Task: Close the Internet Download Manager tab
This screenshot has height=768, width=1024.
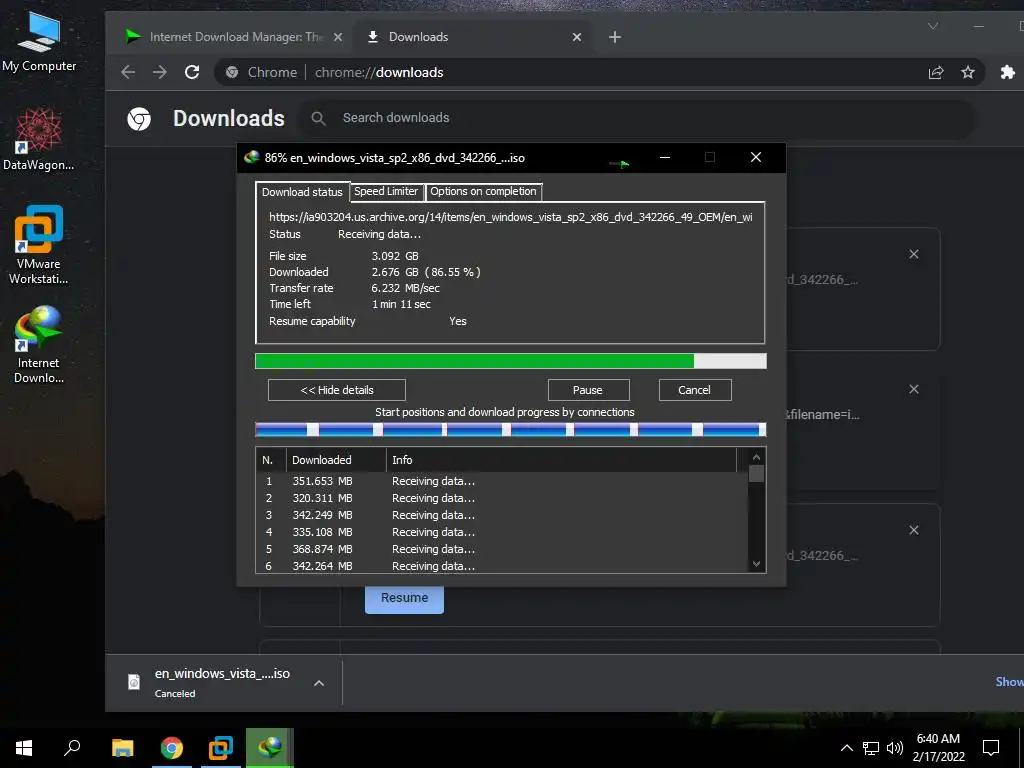Action: tap(338, 37)
